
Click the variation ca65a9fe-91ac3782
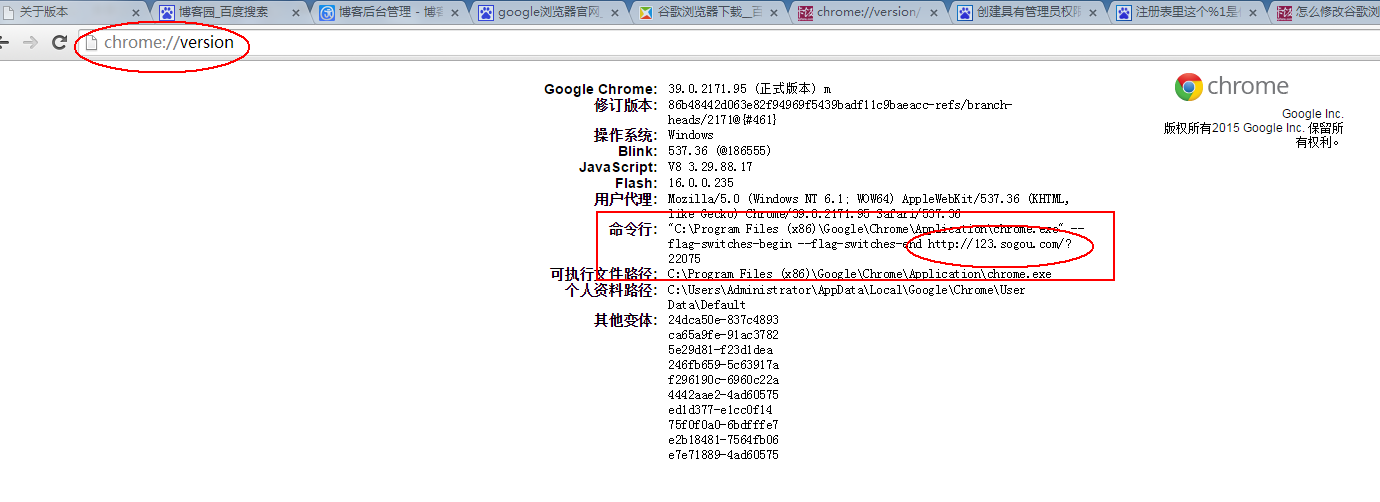(x=723, y=335)
